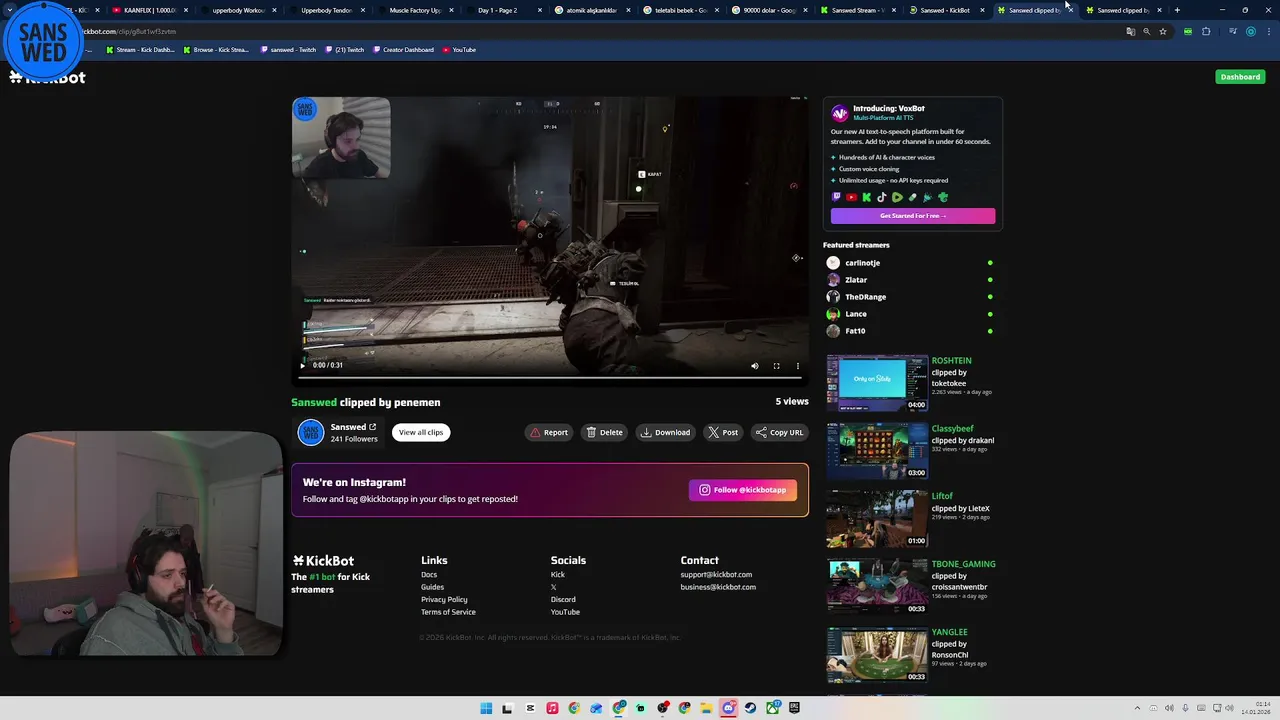The width and height of the screenshot is (1280, 720).
Task: Open Creator Dashboard bookmark
Action: pos(405,50)
